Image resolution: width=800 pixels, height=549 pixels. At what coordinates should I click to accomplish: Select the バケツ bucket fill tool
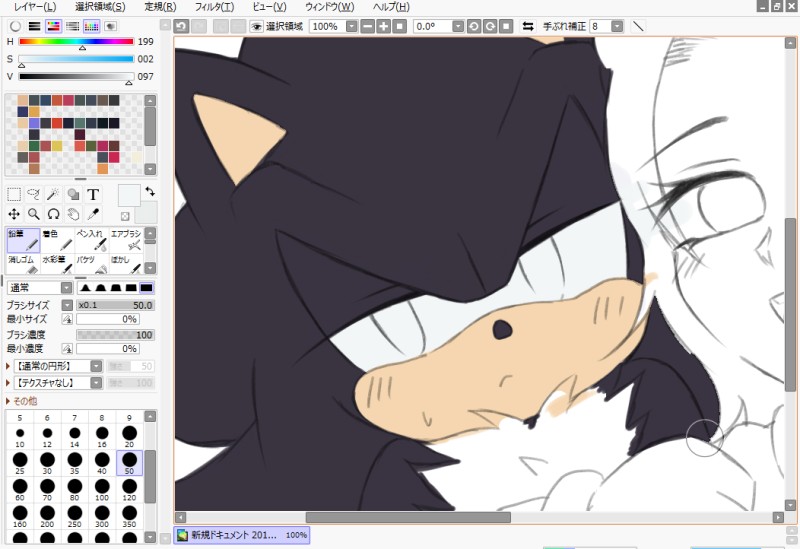point(92,264)
